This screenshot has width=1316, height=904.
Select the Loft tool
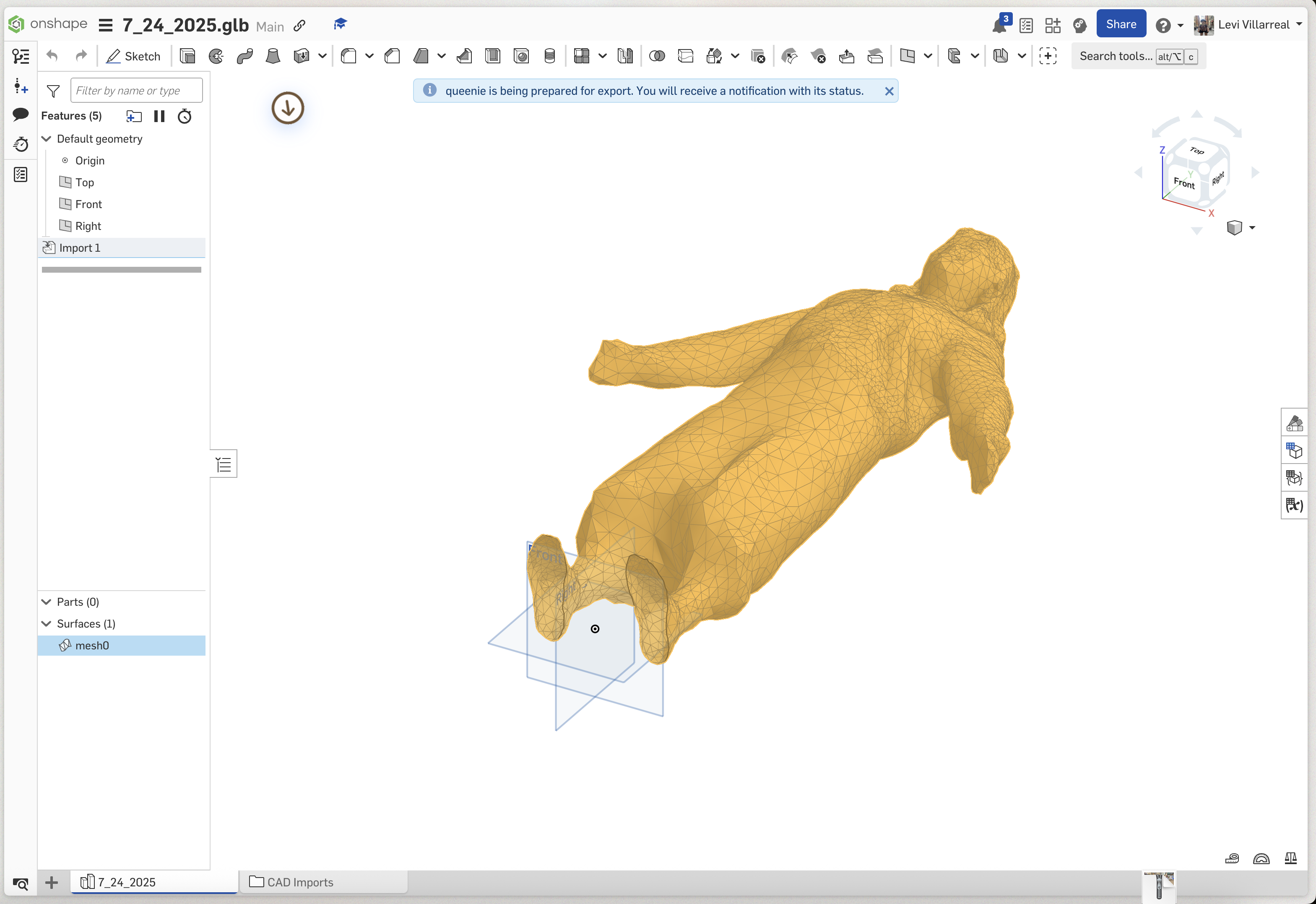(273, 56)
